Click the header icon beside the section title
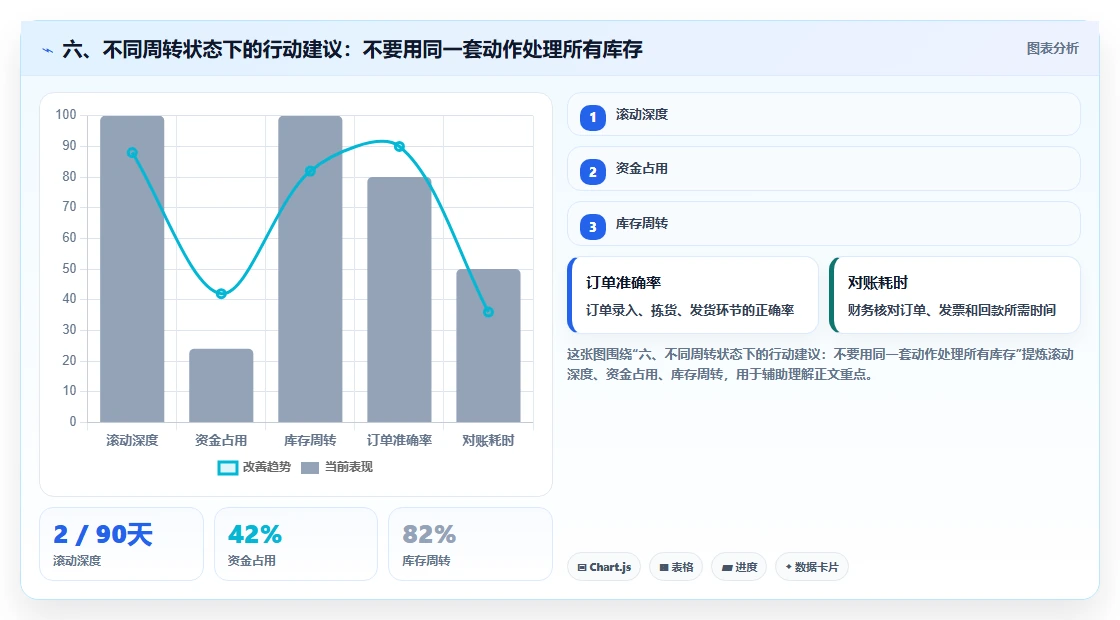This screenshot has width=1120, height=620. (x=48, y=50)
